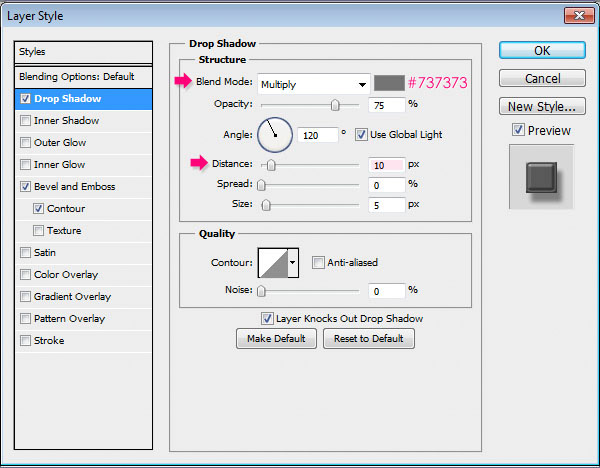This screenshot has height=468, width=600.
Task: Tick the Inner Glow checkbox
Action: point(25,165)
